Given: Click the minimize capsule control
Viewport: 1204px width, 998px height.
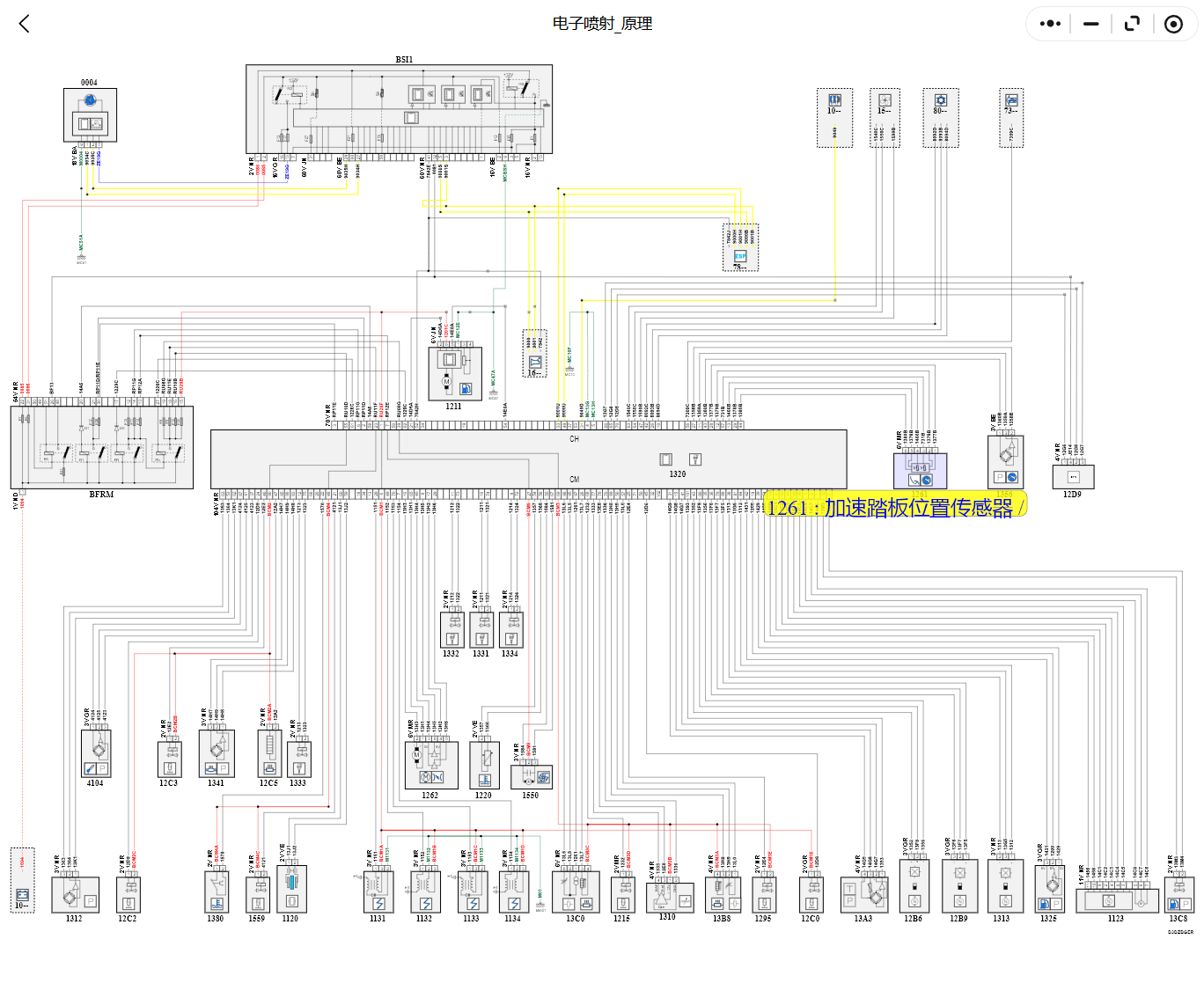Looking at the screenshot, I should point(1090,24).
